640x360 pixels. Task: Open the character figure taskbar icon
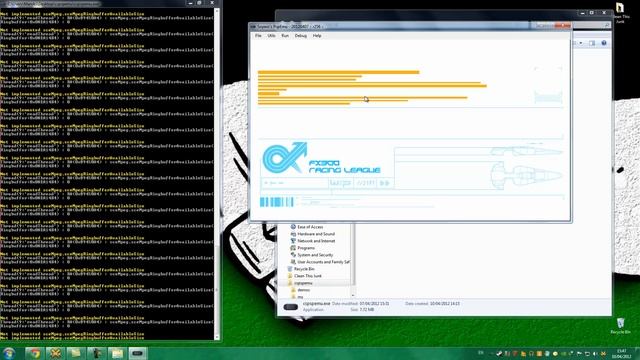tap(96, 353)
